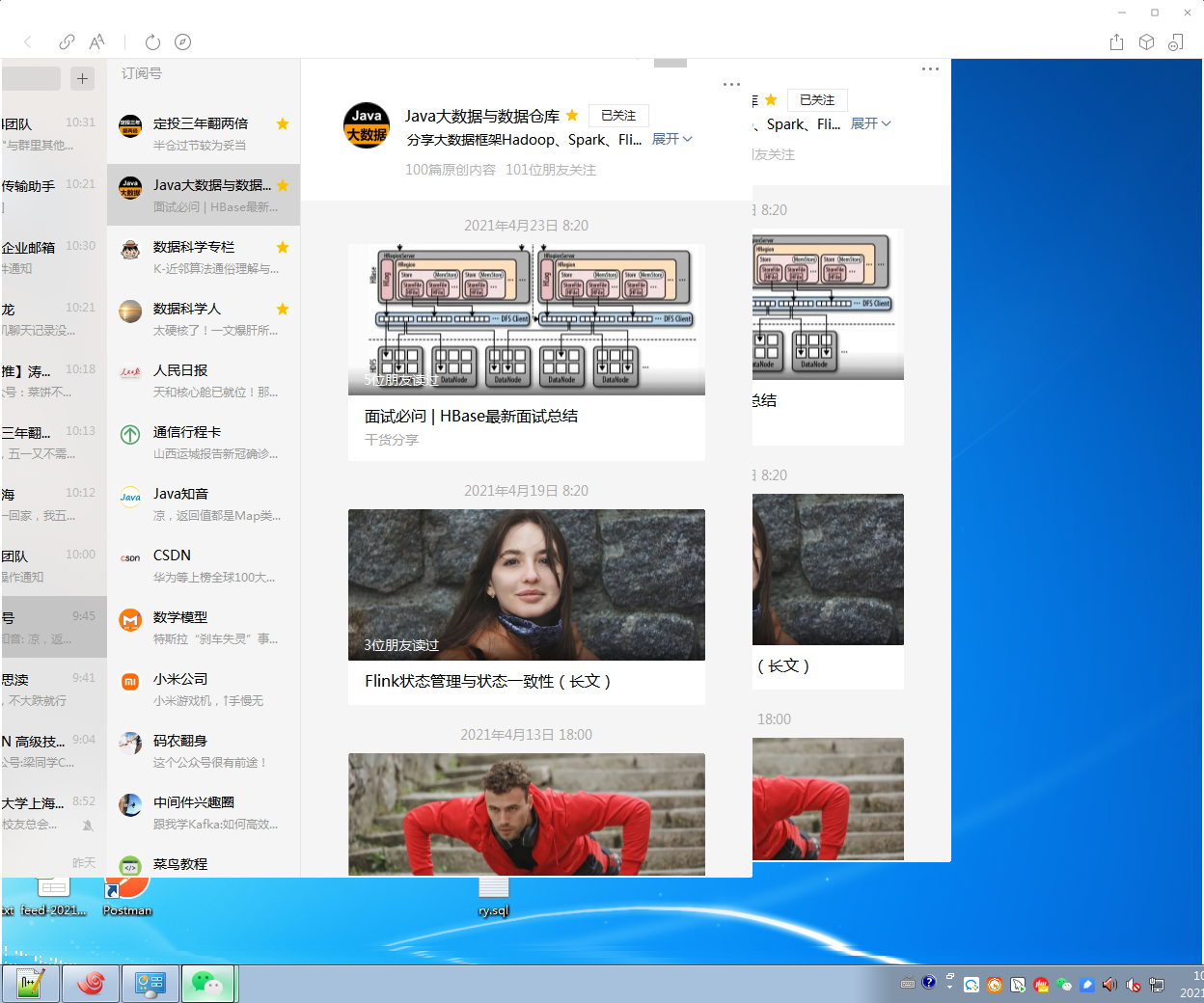Click the back arrow in the viewer toolbar

tap(28, 41)
